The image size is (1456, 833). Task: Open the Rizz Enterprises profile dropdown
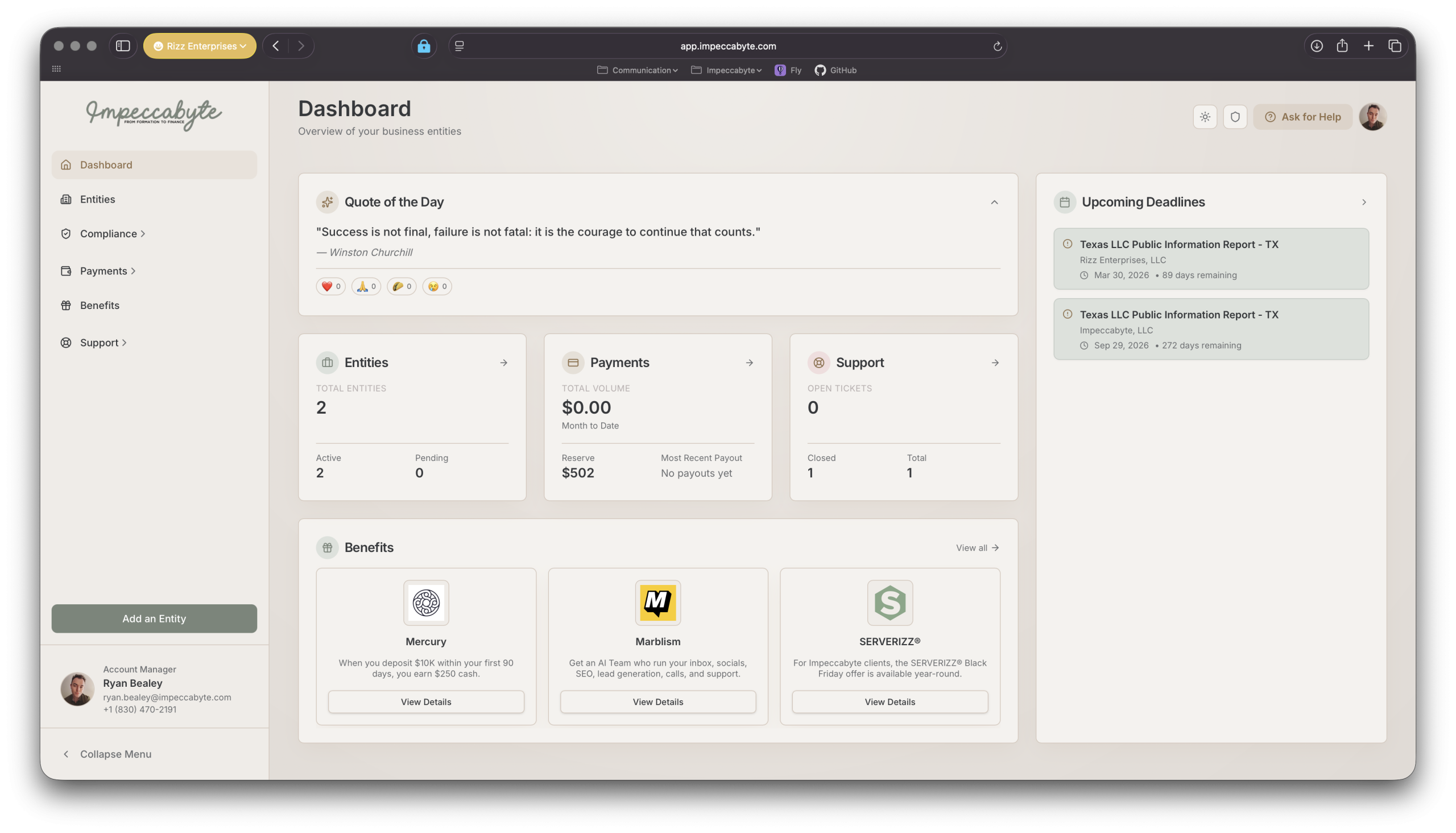(200, 46)
